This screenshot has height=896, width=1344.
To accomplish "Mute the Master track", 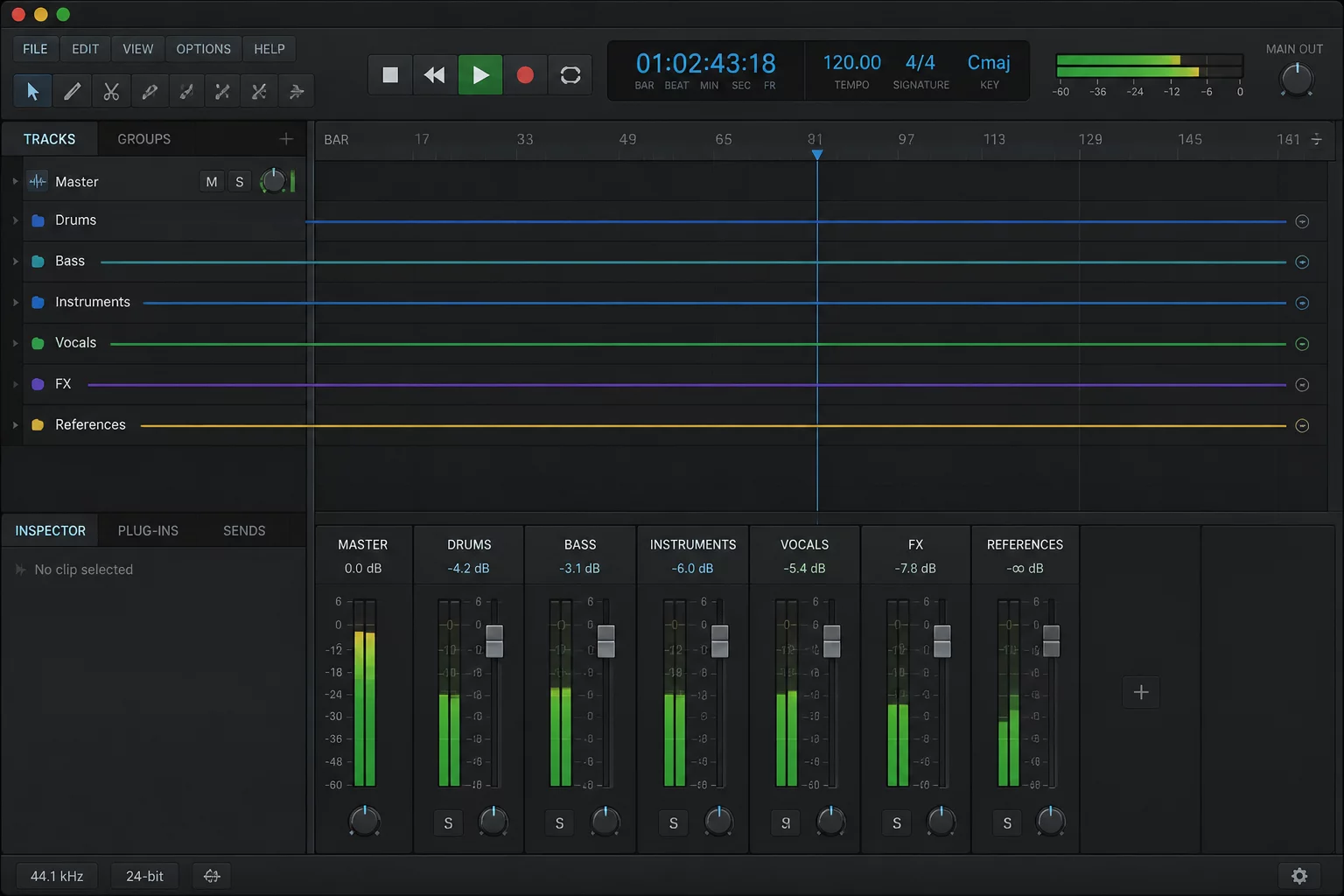I will [212, 182].
